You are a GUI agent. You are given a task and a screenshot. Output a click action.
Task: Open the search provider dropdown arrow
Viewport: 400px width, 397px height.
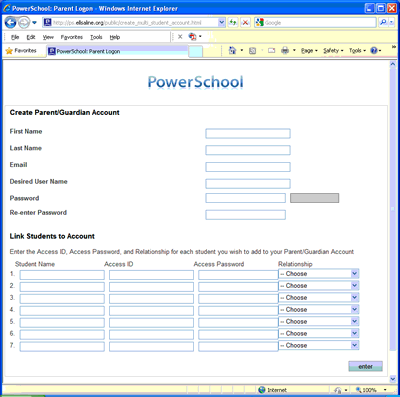(x=391, y=22)
